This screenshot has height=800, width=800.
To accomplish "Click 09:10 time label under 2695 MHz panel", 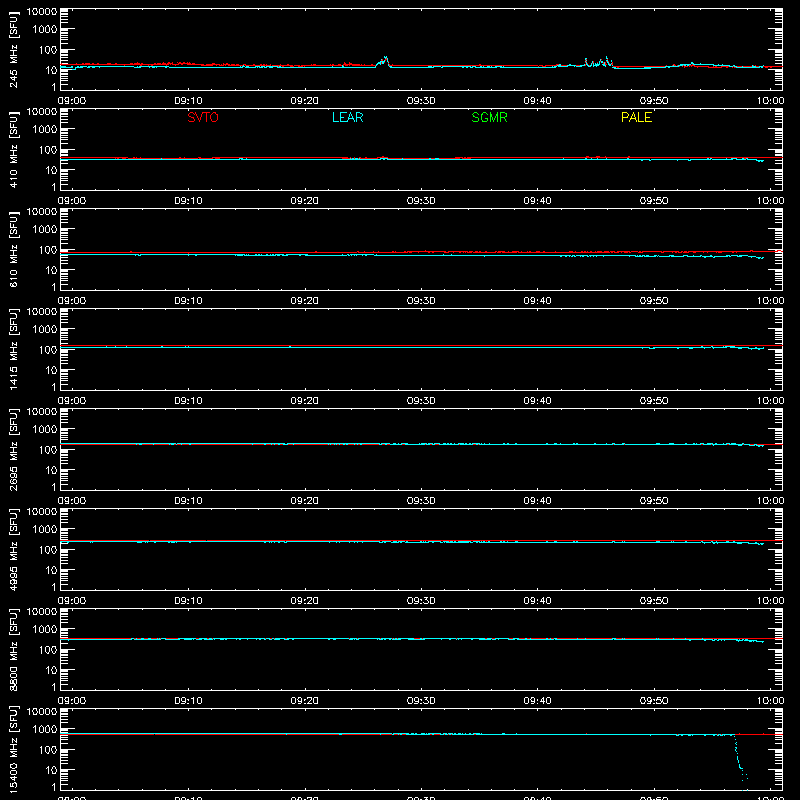I will pyautogui.click(x=188, y=501).
